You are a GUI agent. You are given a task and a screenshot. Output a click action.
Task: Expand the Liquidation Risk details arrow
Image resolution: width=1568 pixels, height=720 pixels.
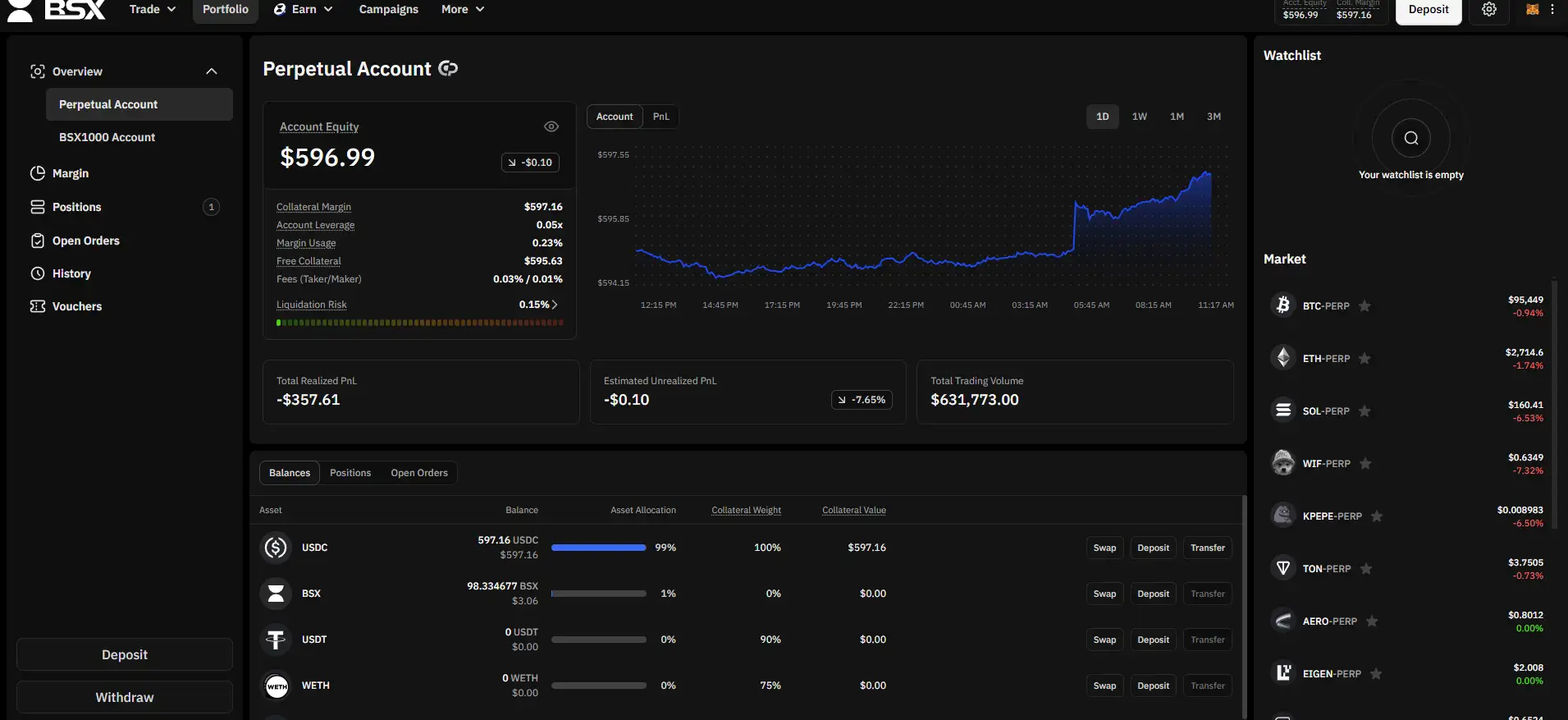pos(555,305)
